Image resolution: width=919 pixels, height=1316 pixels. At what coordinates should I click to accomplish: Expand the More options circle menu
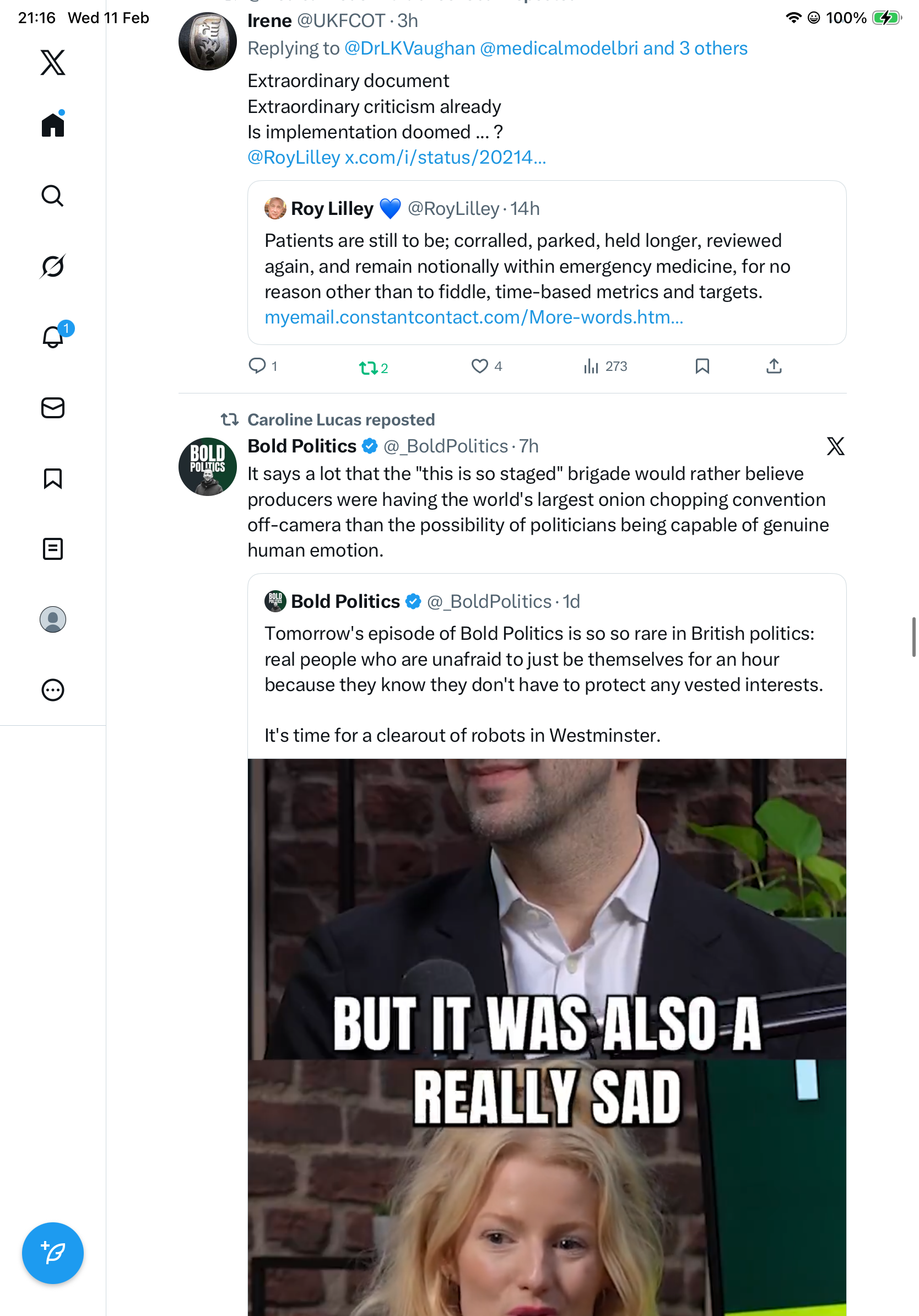pyautogui.click(x=53, y=690)
